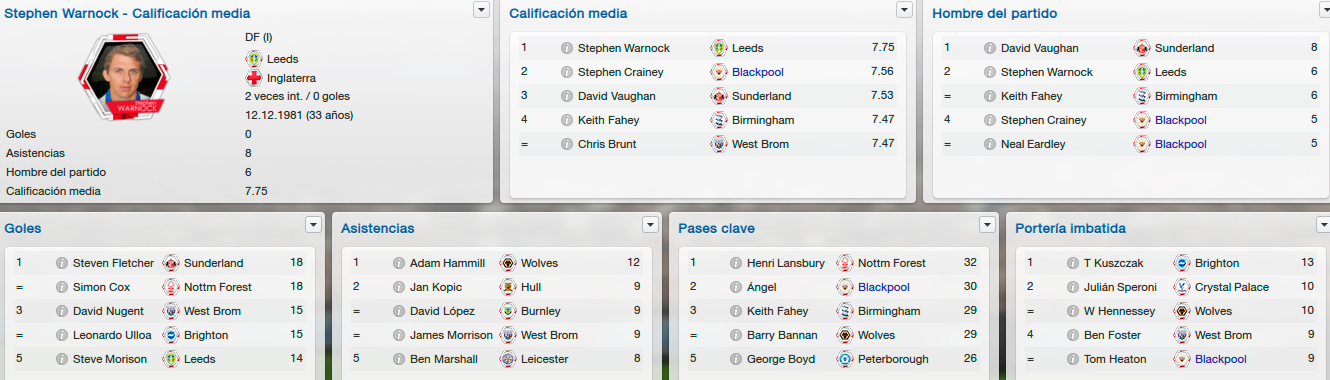Open the Asistencias panel dropdown arrow
This screenshot has width=1330, height=380.
[x=651, y=224]
